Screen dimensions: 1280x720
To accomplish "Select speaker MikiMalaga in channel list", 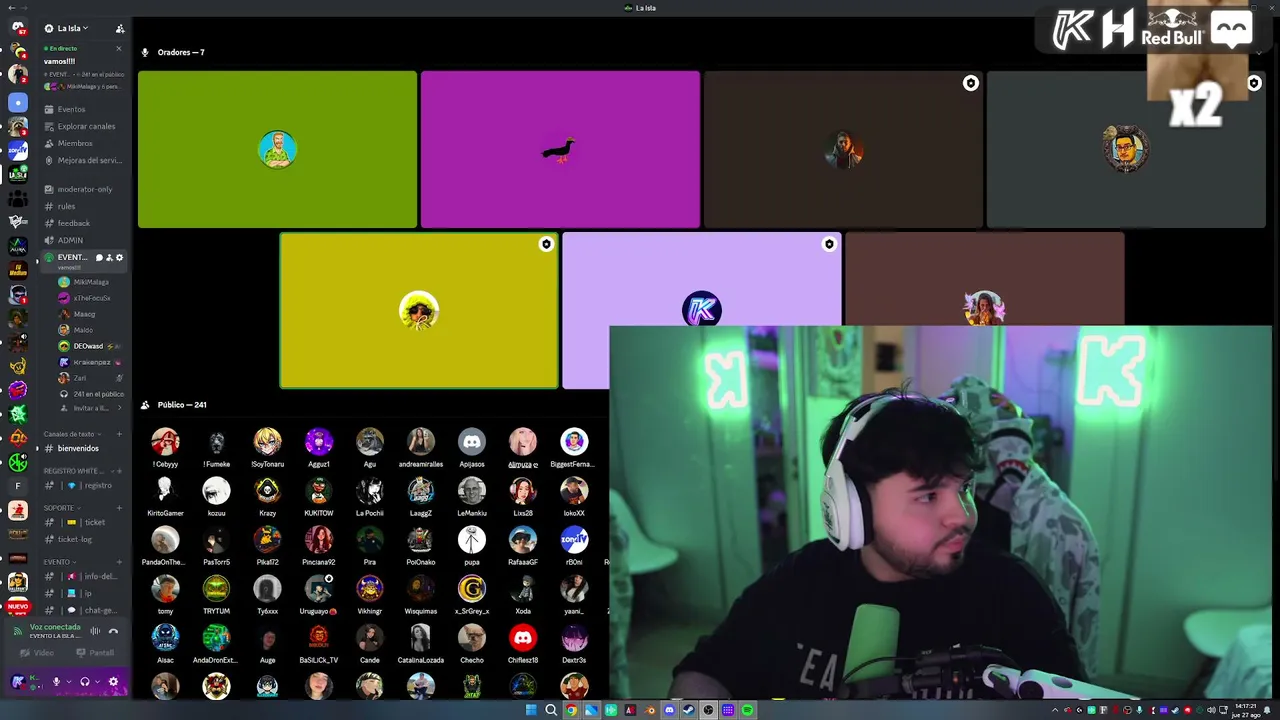I will tap(90, 282).
